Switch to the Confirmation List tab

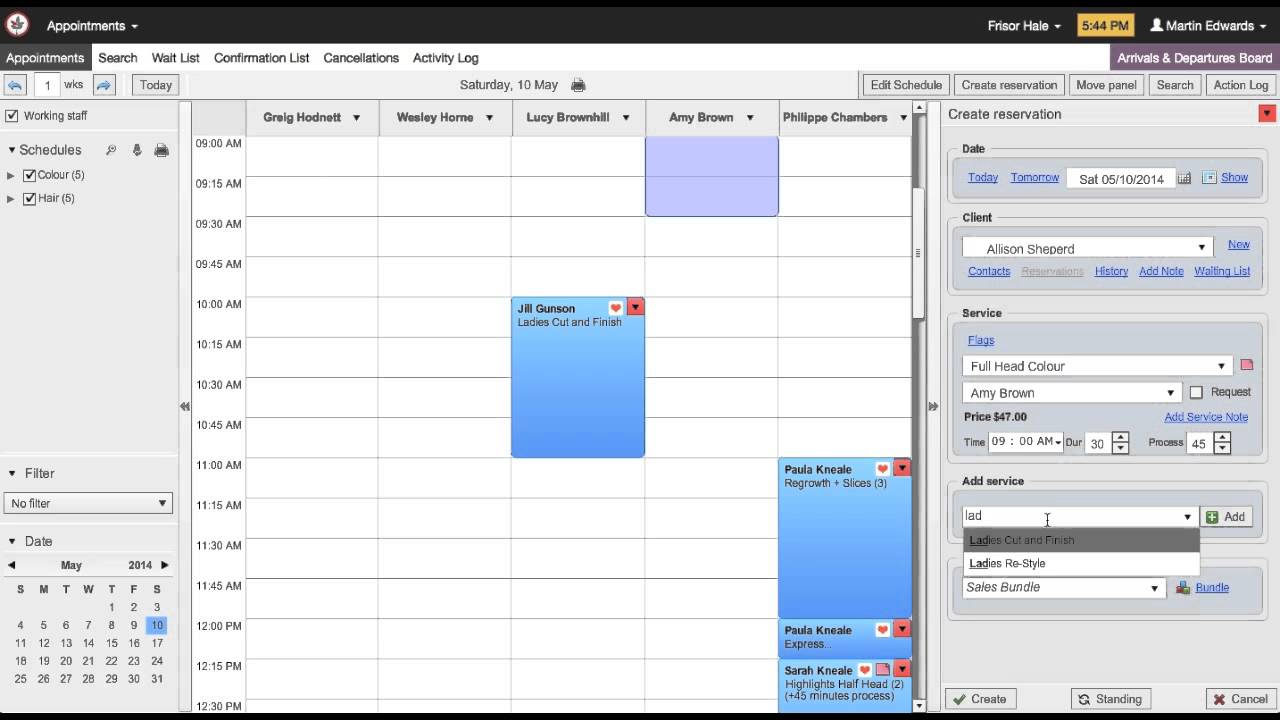click(x=262, y=58)
